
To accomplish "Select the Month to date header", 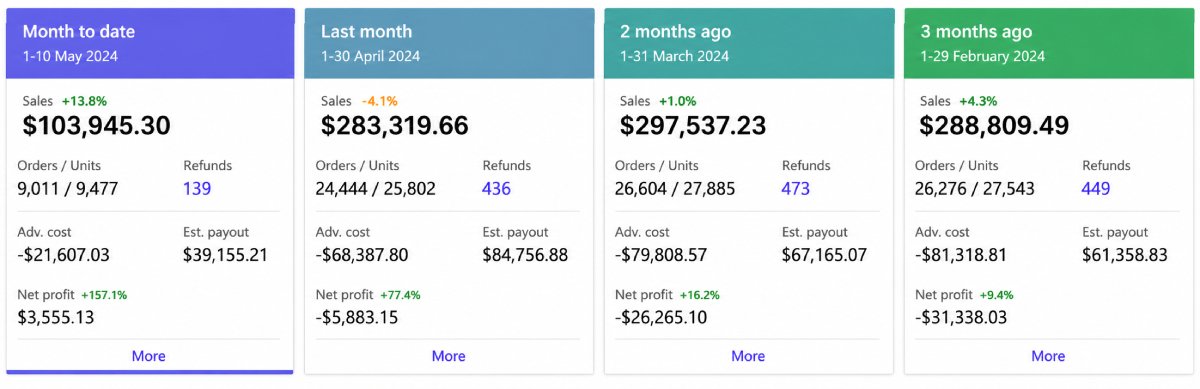I will 150,43.
